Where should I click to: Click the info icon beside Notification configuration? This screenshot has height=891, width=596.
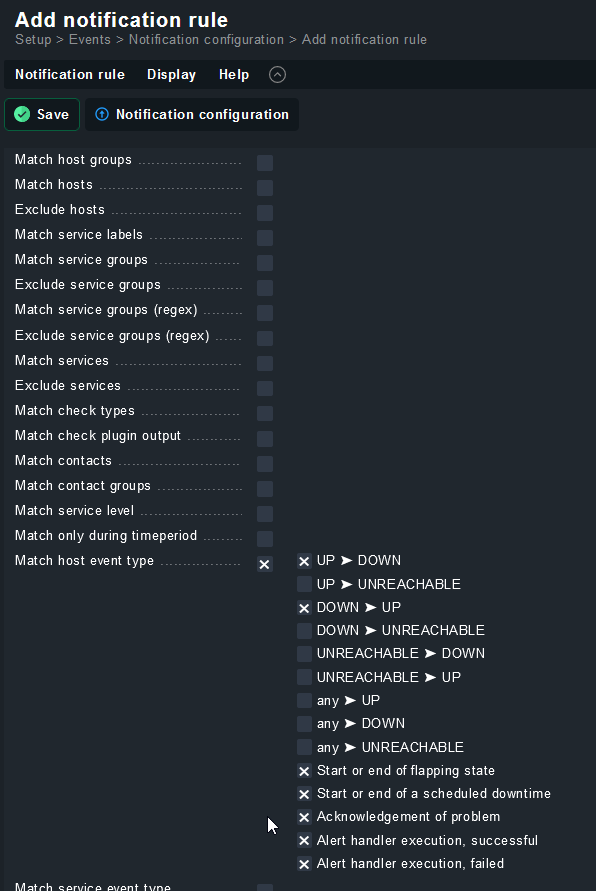pyautogui.click(x=104, y=114)
